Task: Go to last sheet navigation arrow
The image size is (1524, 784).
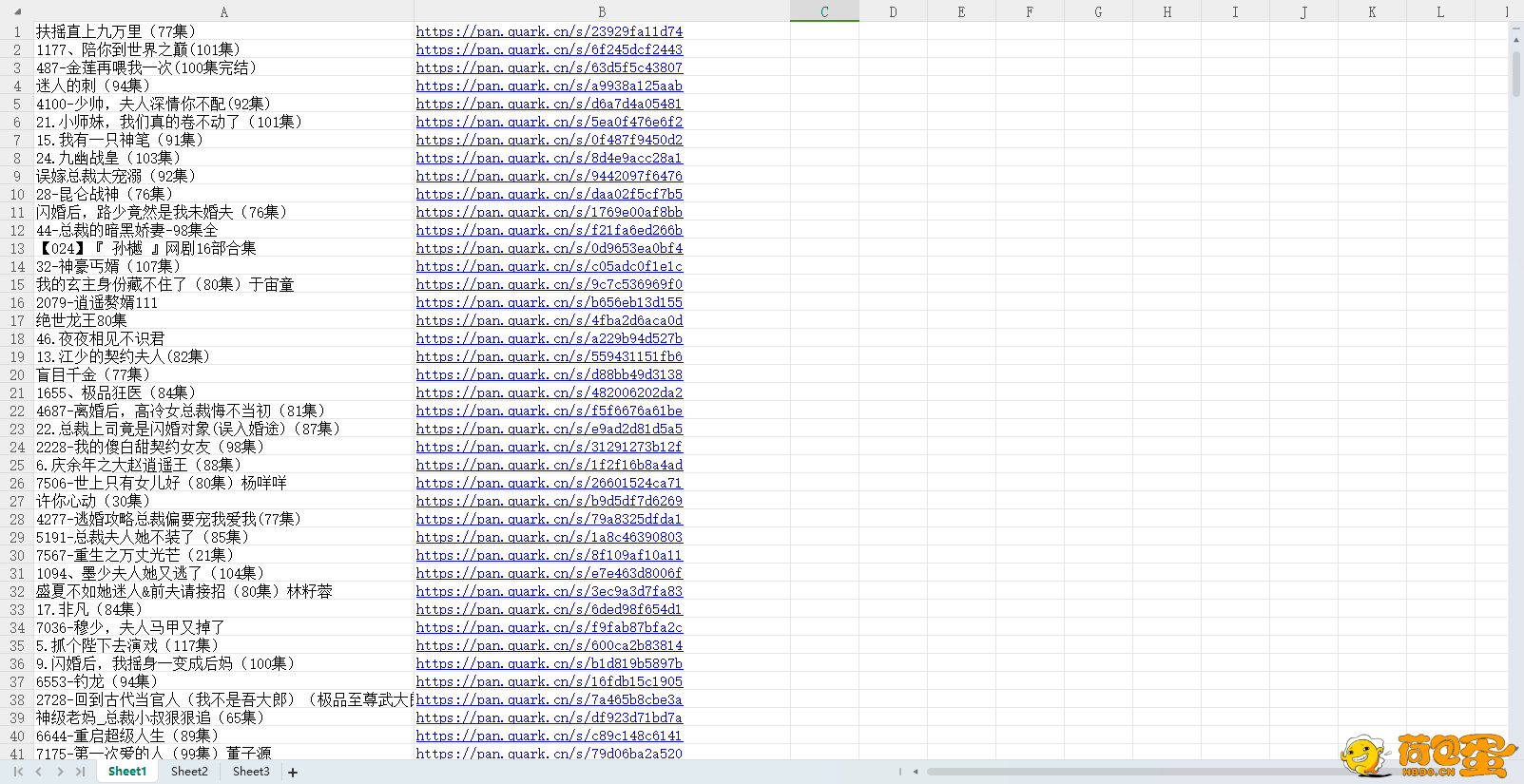Action: [x=81, y=772]
